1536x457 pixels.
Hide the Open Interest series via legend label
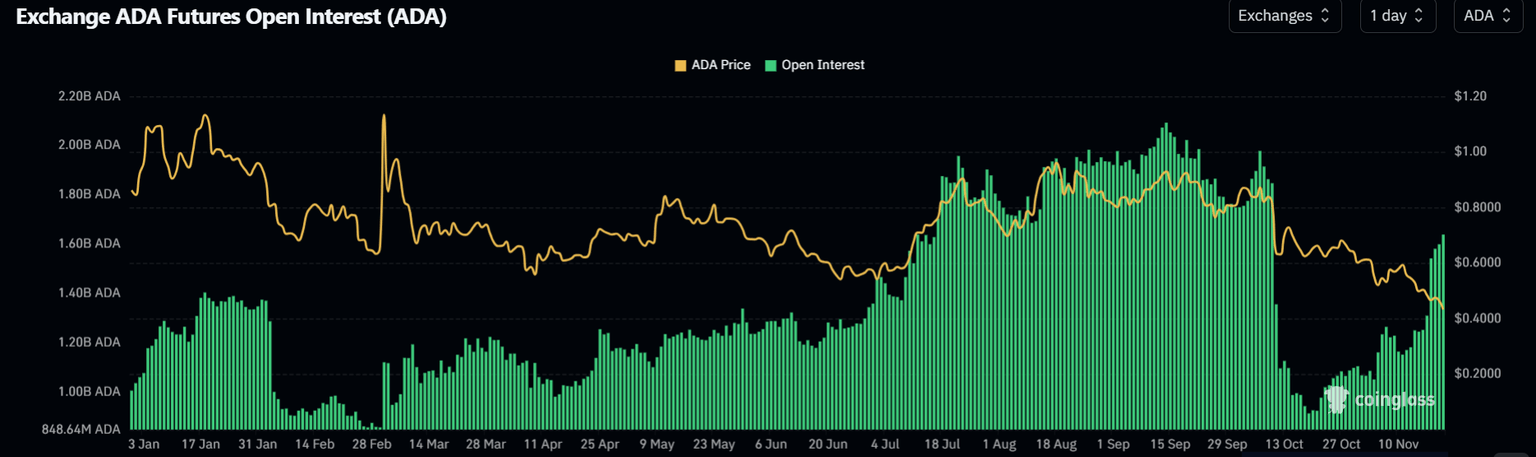coord(822,65)
